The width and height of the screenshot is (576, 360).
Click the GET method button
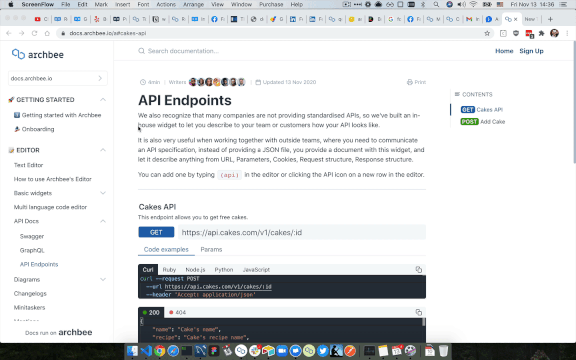[x=156, y=232]
